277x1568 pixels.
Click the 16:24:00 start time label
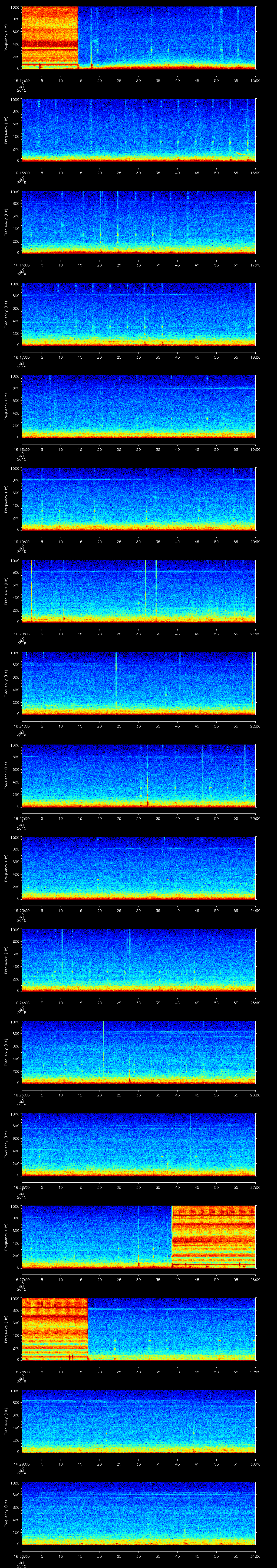click(x=21, y=1003)
